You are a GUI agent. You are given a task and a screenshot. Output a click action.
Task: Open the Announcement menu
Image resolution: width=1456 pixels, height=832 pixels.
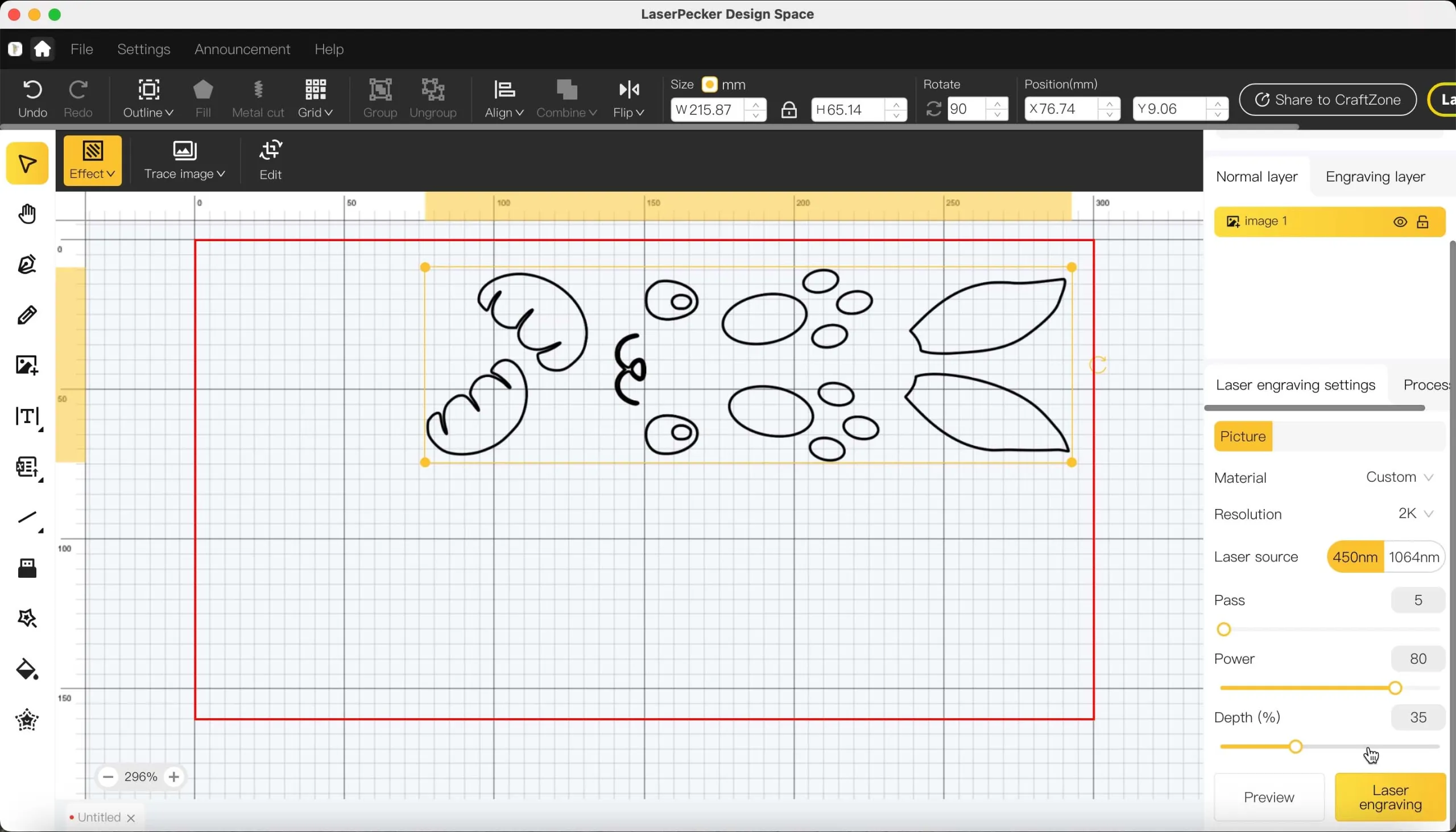coord(242,49)
